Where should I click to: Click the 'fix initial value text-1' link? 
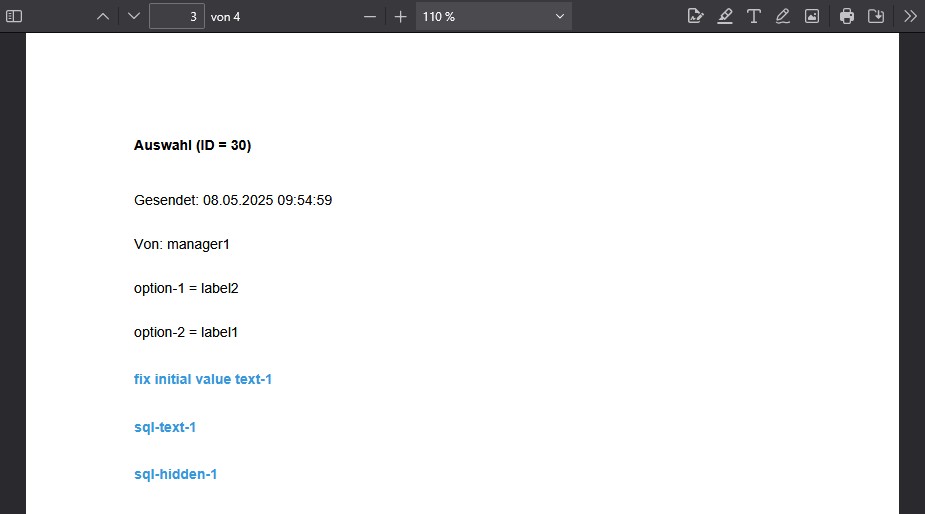[x=203, y=380]
